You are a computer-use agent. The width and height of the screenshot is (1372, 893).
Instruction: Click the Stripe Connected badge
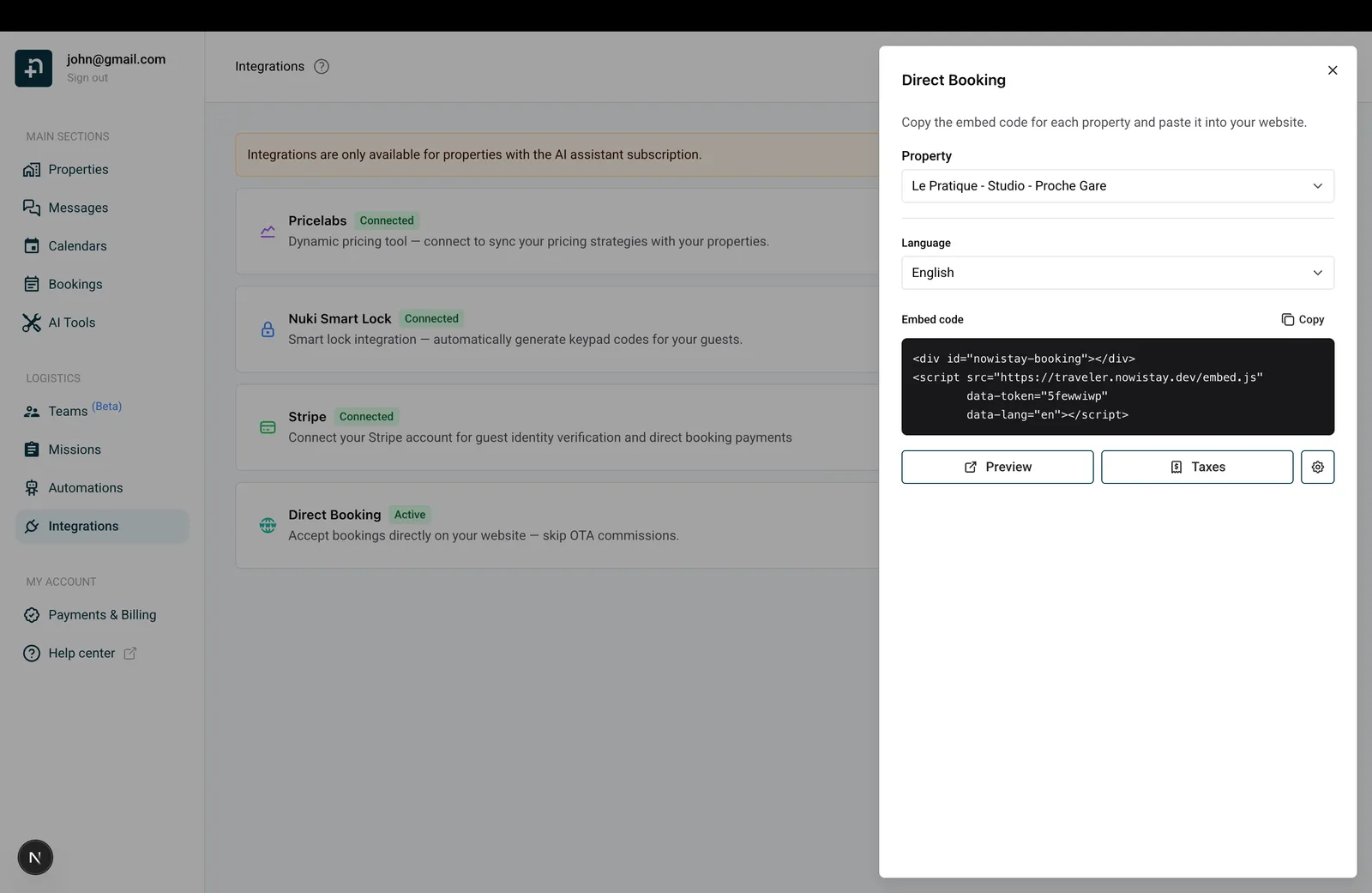tap(366, 417)
